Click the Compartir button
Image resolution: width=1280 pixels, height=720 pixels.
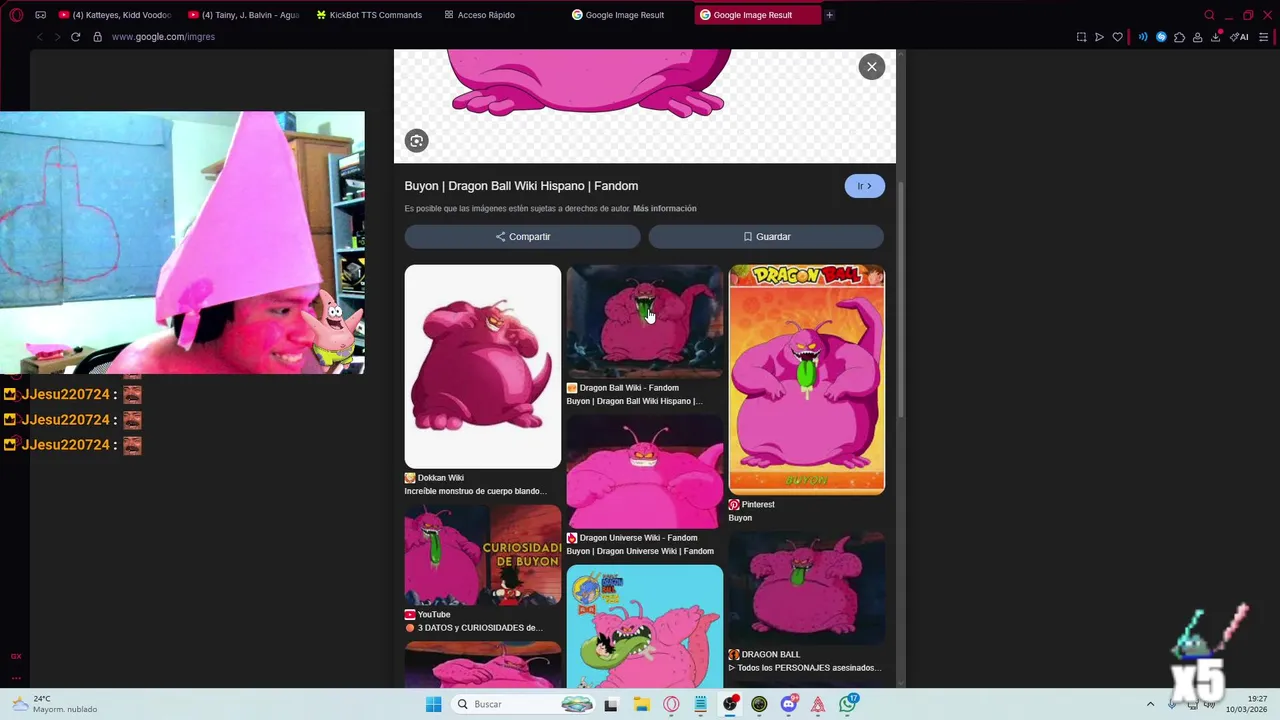pos(522,237)
